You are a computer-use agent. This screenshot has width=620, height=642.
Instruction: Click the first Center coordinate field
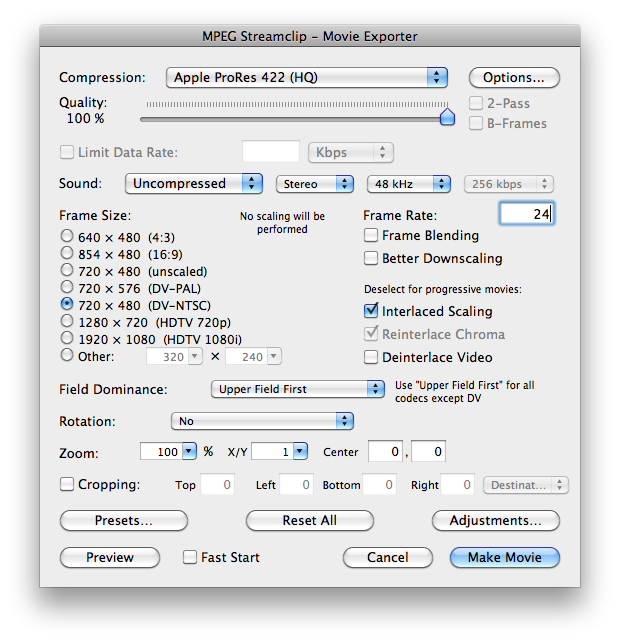[385, 451]
